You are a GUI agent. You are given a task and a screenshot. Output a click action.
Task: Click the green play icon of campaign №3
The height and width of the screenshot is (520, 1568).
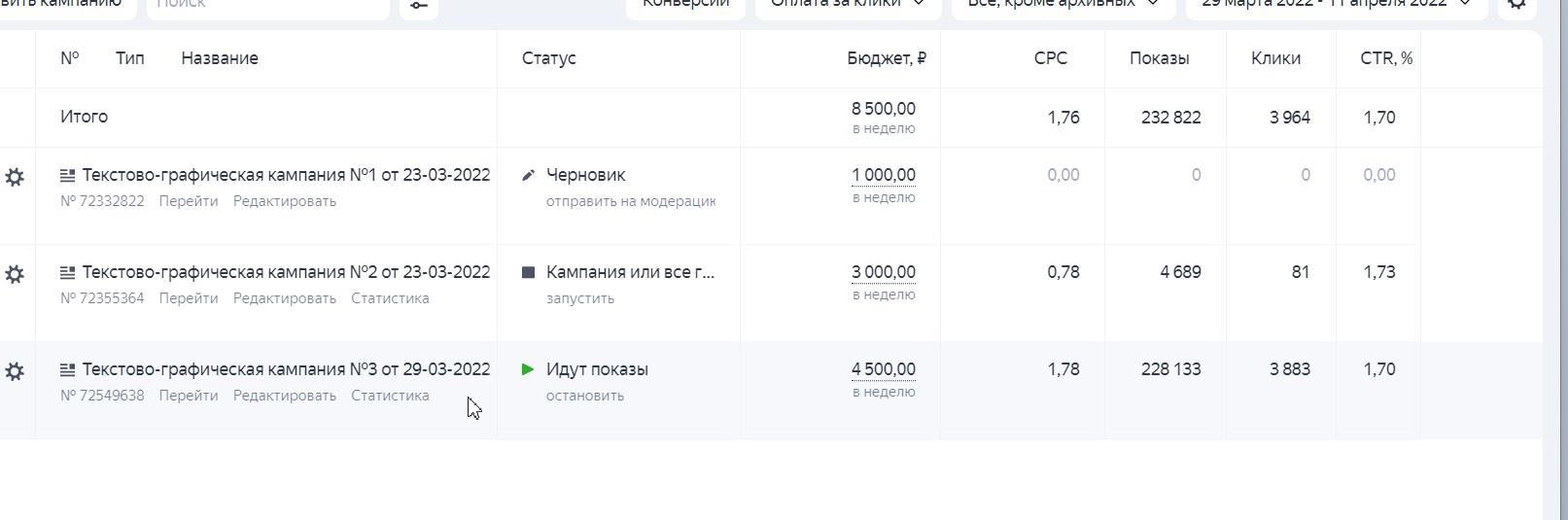(528, 369)
